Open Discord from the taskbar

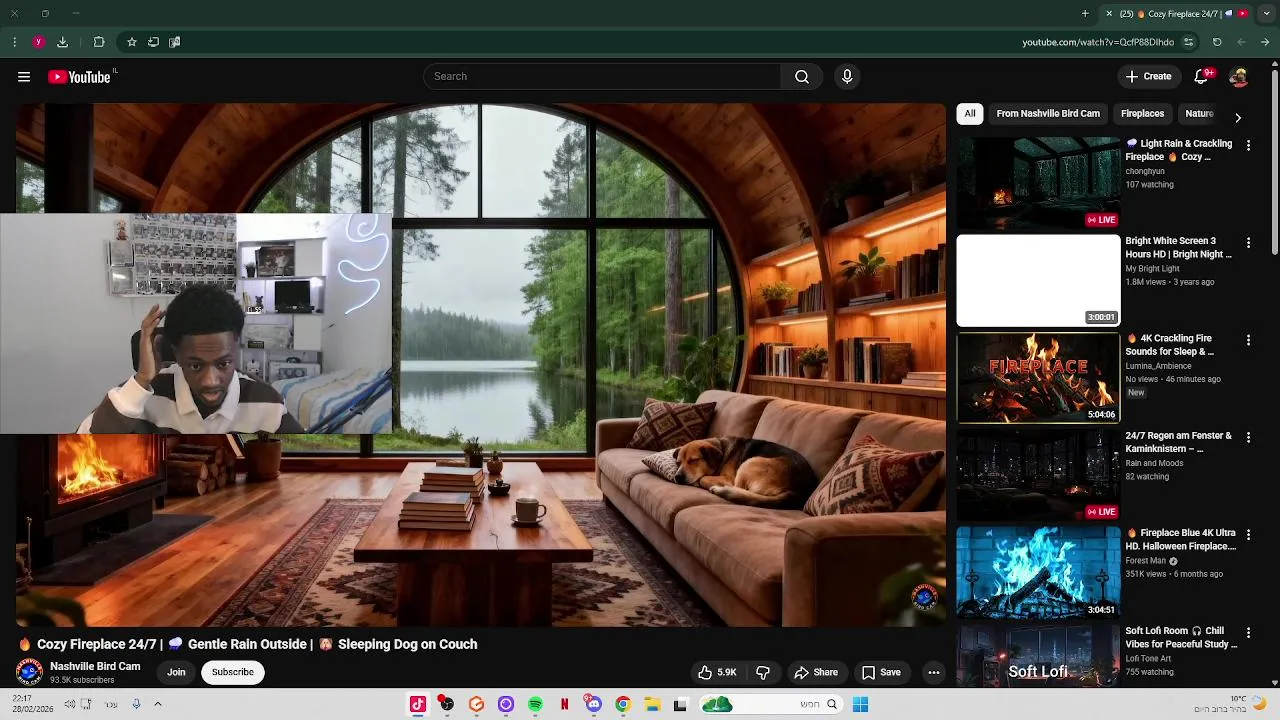(x=594, y=705)
